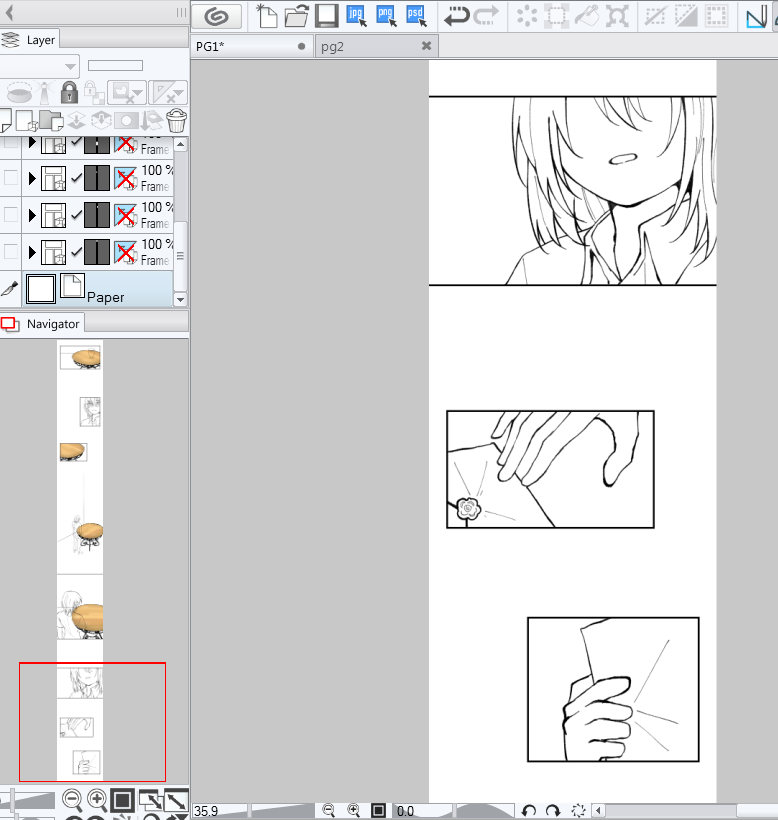
Task: Export the page as png
Action: (386, 16)
